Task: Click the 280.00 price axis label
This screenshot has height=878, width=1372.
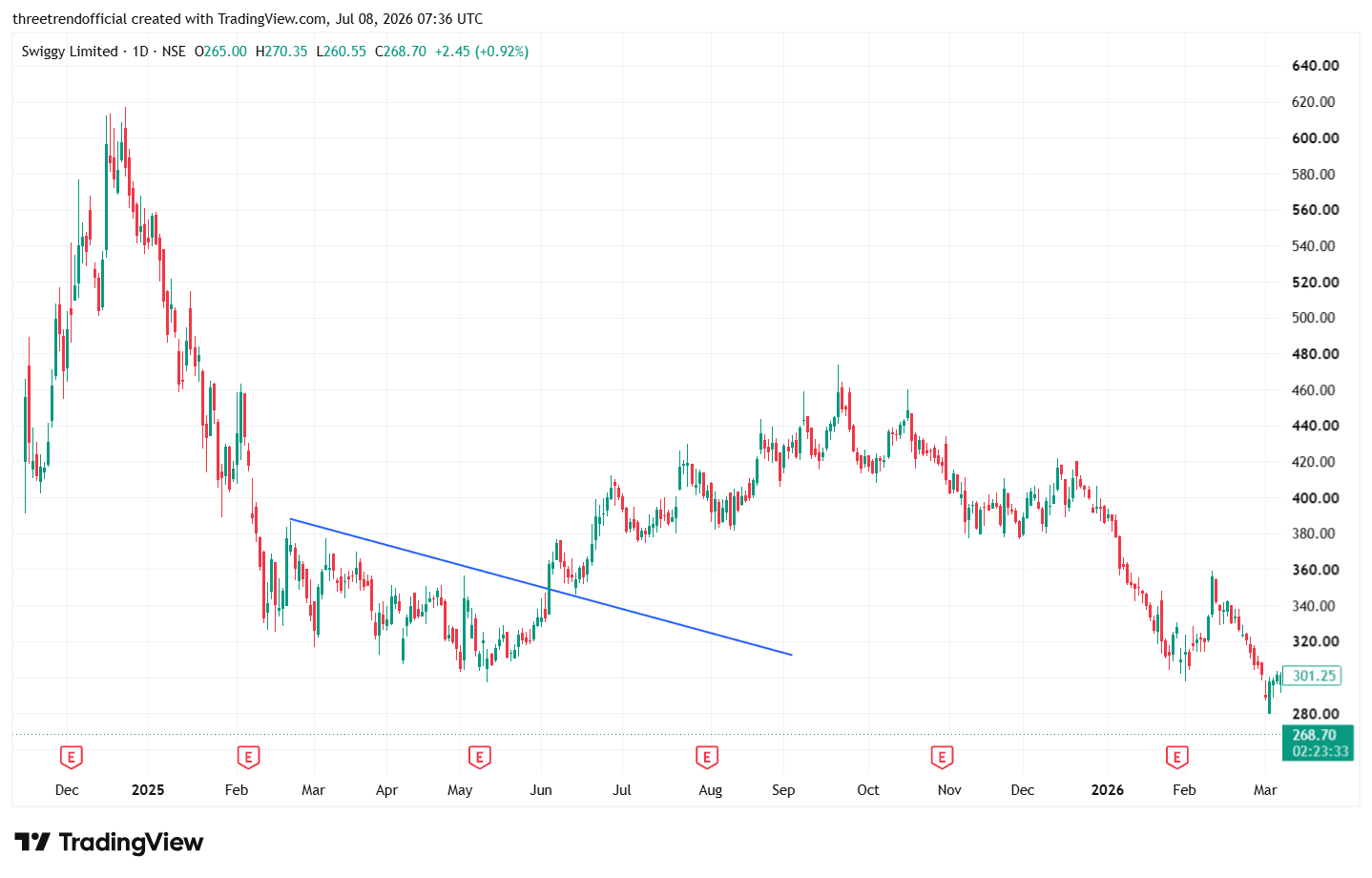Action: [1315, 714]
